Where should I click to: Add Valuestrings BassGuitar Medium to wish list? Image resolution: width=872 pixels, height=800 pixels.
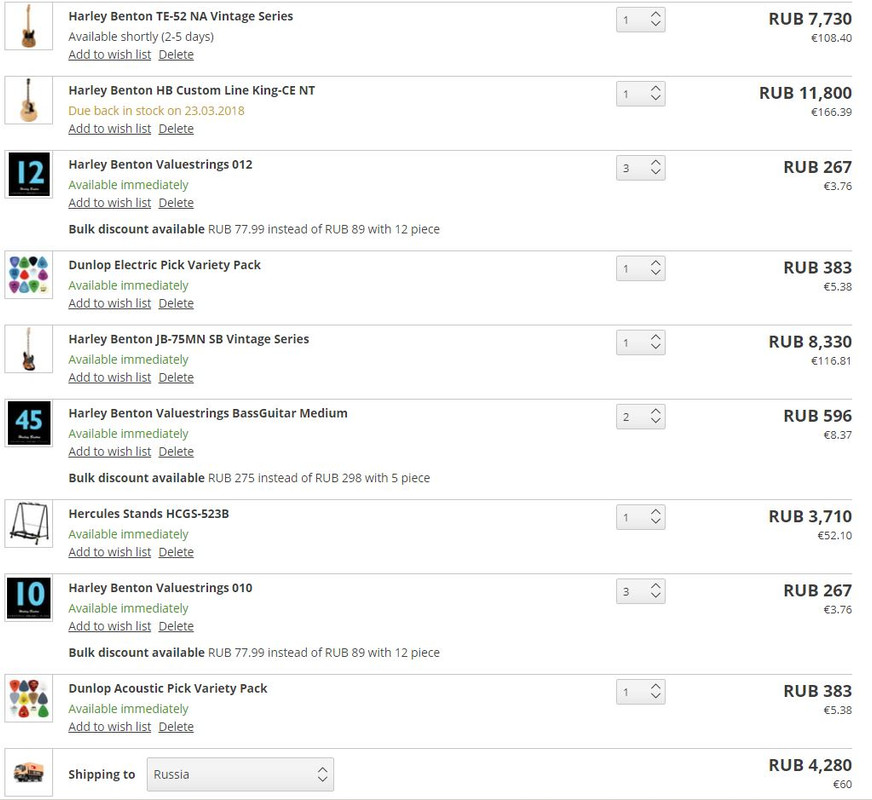[110, 451]
